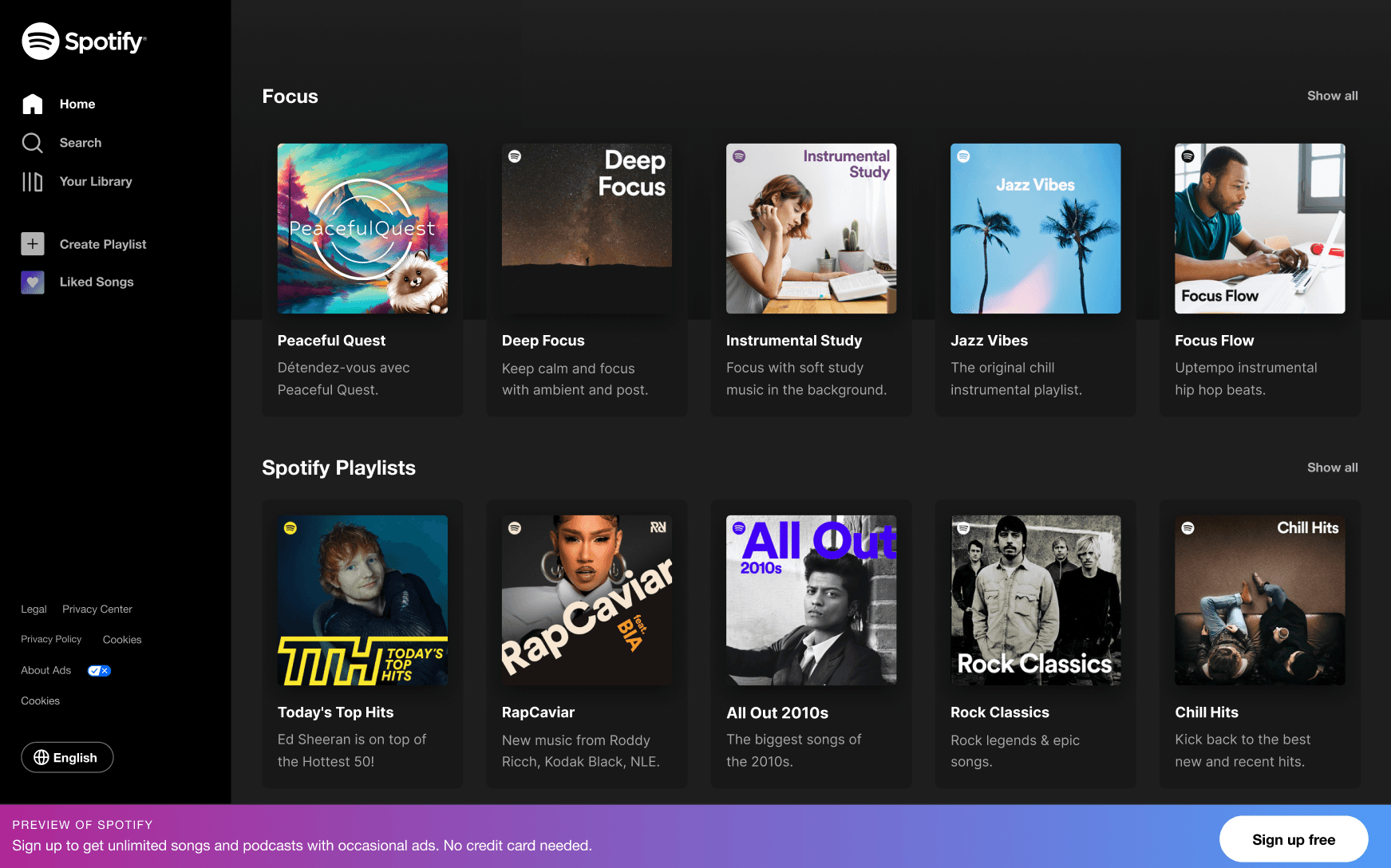1391x868 pixels.
Task: Show all Spotify Playlists
Action: pos(1332,468)
